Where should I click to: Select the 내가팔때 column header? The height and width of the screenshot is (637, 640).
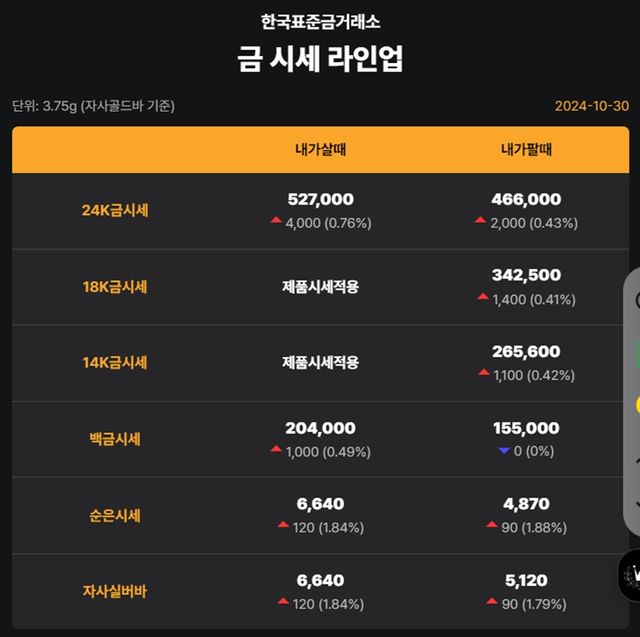coord(526,151)
